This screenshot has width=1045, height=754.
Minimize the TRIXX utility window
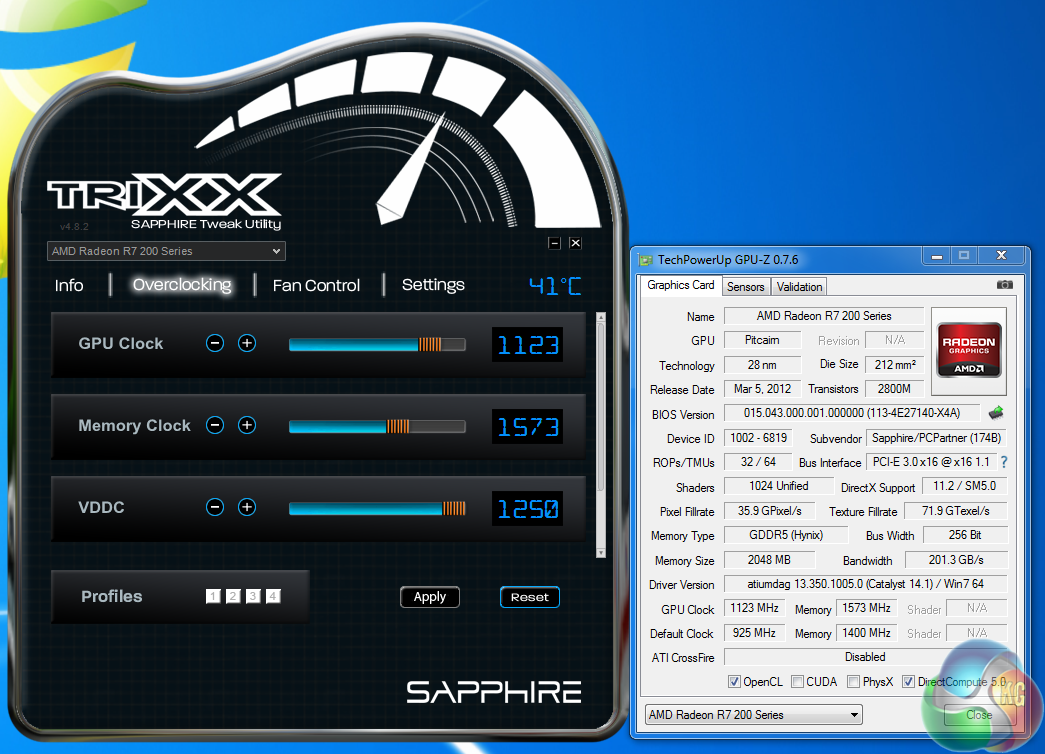[554, 243]
